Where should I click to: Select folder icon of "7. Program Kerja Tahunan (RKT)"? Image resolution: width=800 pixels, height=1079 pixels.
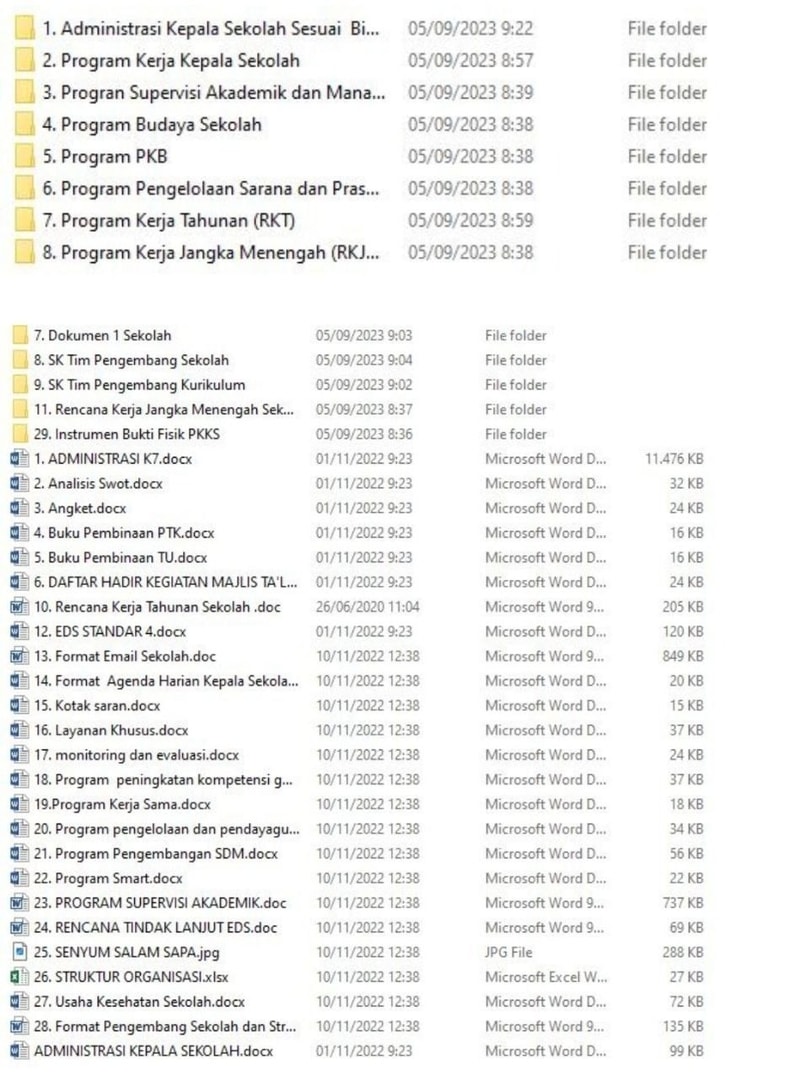click(x=25, y=220)
